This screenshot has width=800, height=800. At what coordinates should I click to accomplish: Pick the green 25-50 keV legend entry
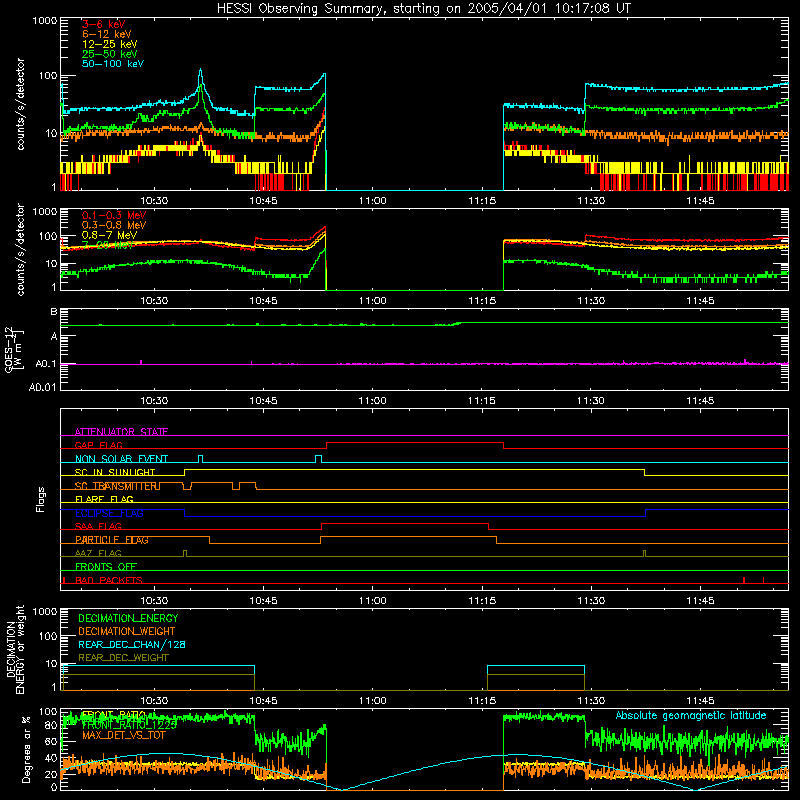tap(110, 54)
